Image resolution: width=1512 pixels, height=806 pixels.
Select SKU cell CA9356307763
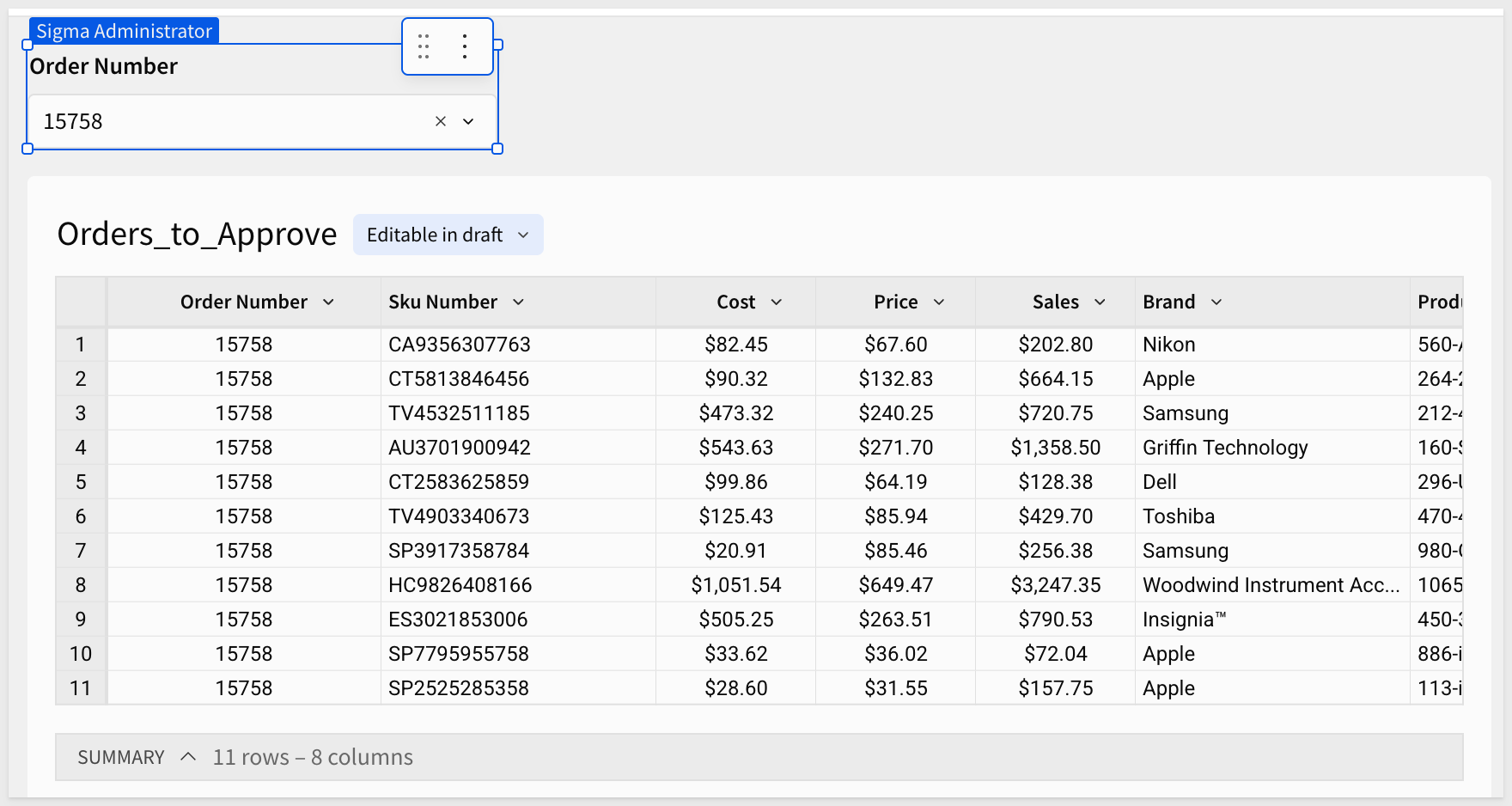(x=460, y=345)
